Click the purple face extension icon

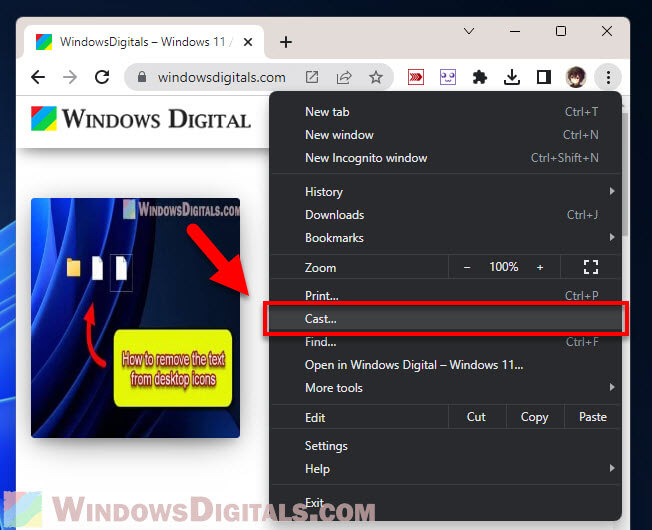[448, 77]
